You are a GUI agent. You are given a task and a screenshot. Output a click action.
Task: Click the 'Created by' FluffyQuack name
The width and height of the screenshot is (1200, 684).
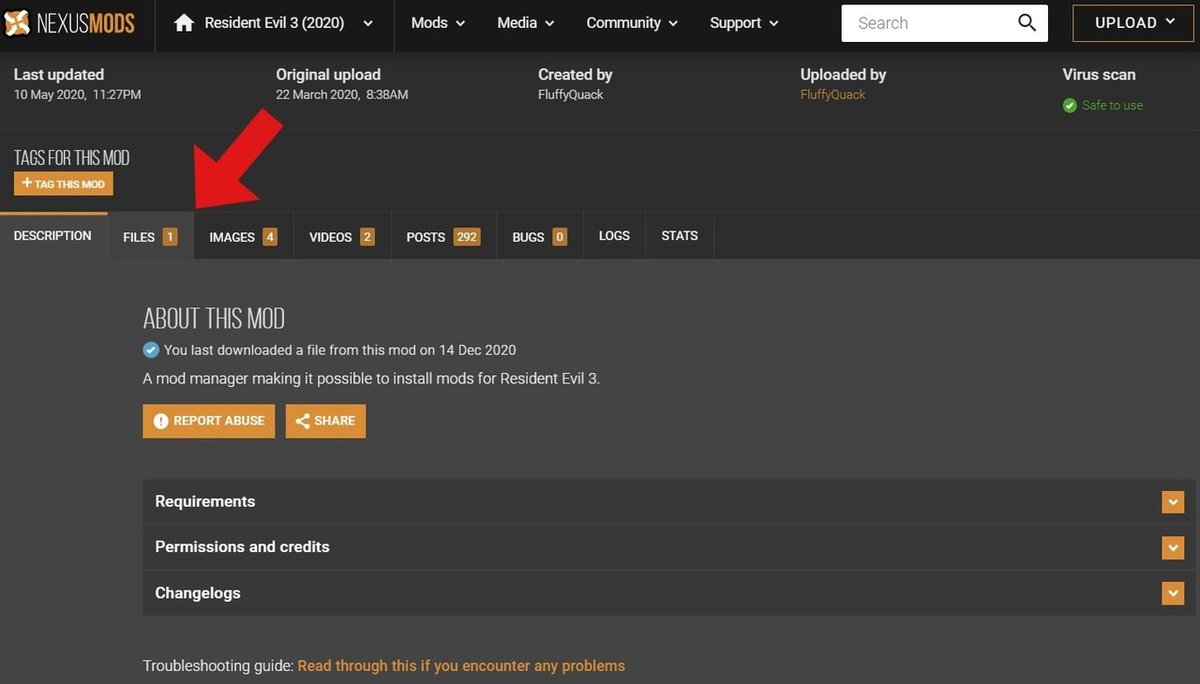(571, 95)
